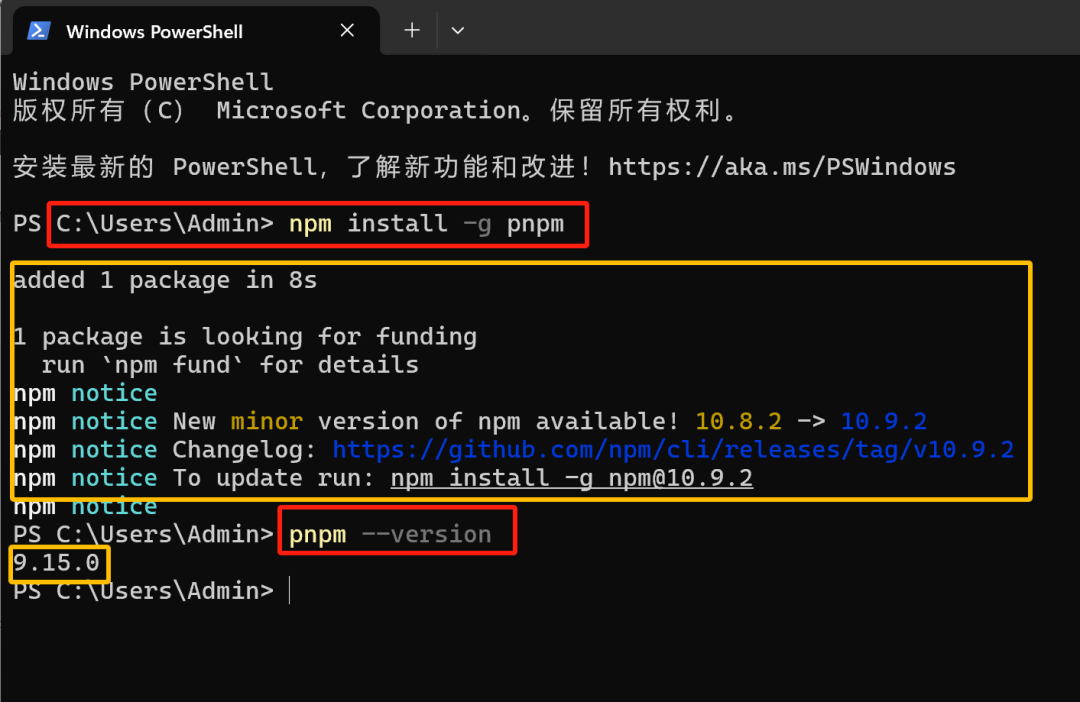Click the 'run npm fund for details' line
Viewport: 1080px width, 702px height.
coord(230,365)
